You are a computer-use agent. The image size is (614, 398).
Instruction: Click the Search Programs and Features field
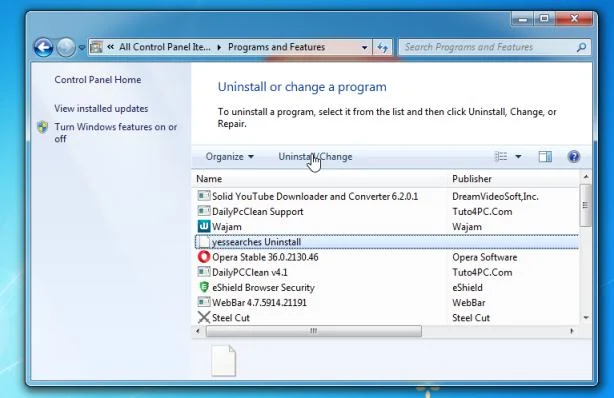pos(495,47)
